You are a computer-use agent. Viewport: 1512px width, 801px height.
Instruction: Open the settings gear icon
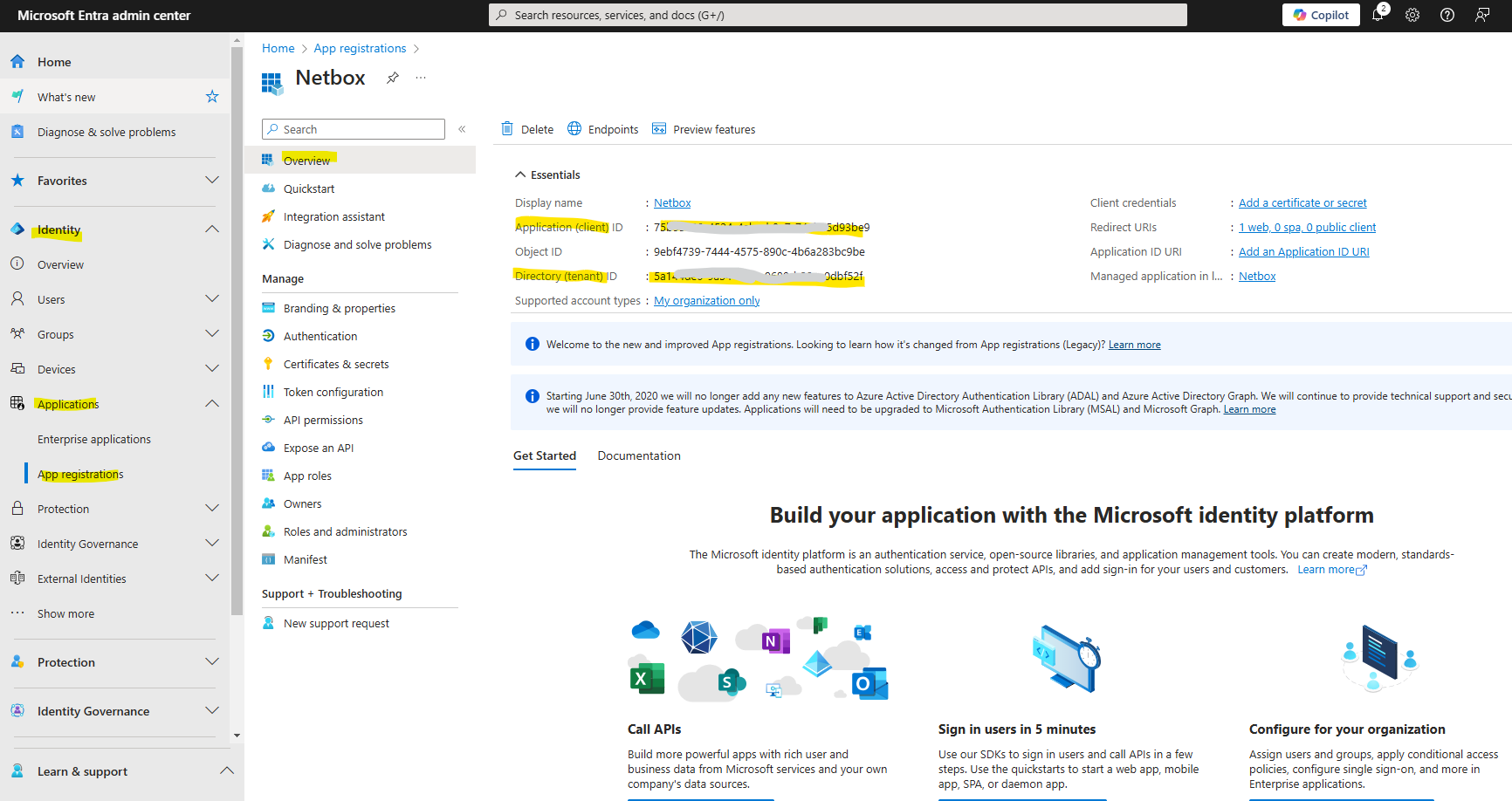click(x=1412, y=15)
